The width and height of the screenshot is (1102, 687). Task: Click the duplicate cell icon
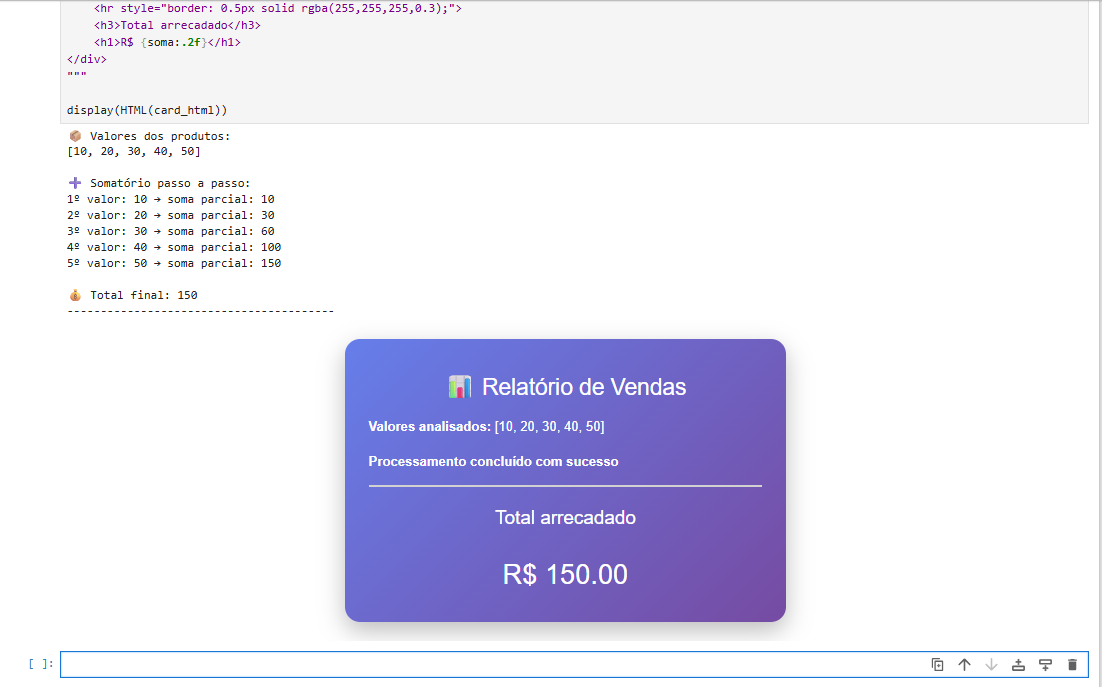click(x=937, y=665)
